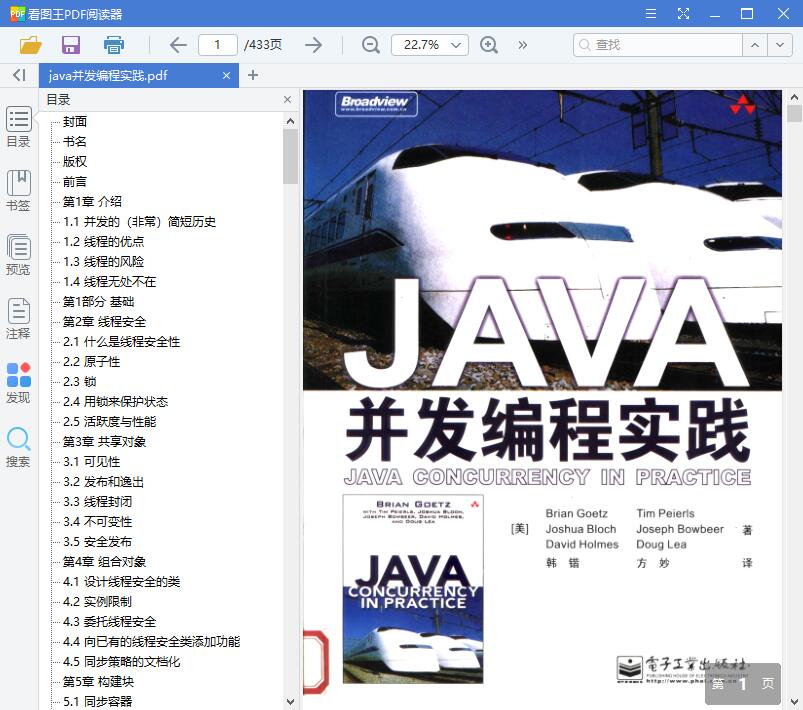Show more toolbar tools via double chevron
Image resolution: width=803 pixels, height=710 pixels.
point(522,45)
